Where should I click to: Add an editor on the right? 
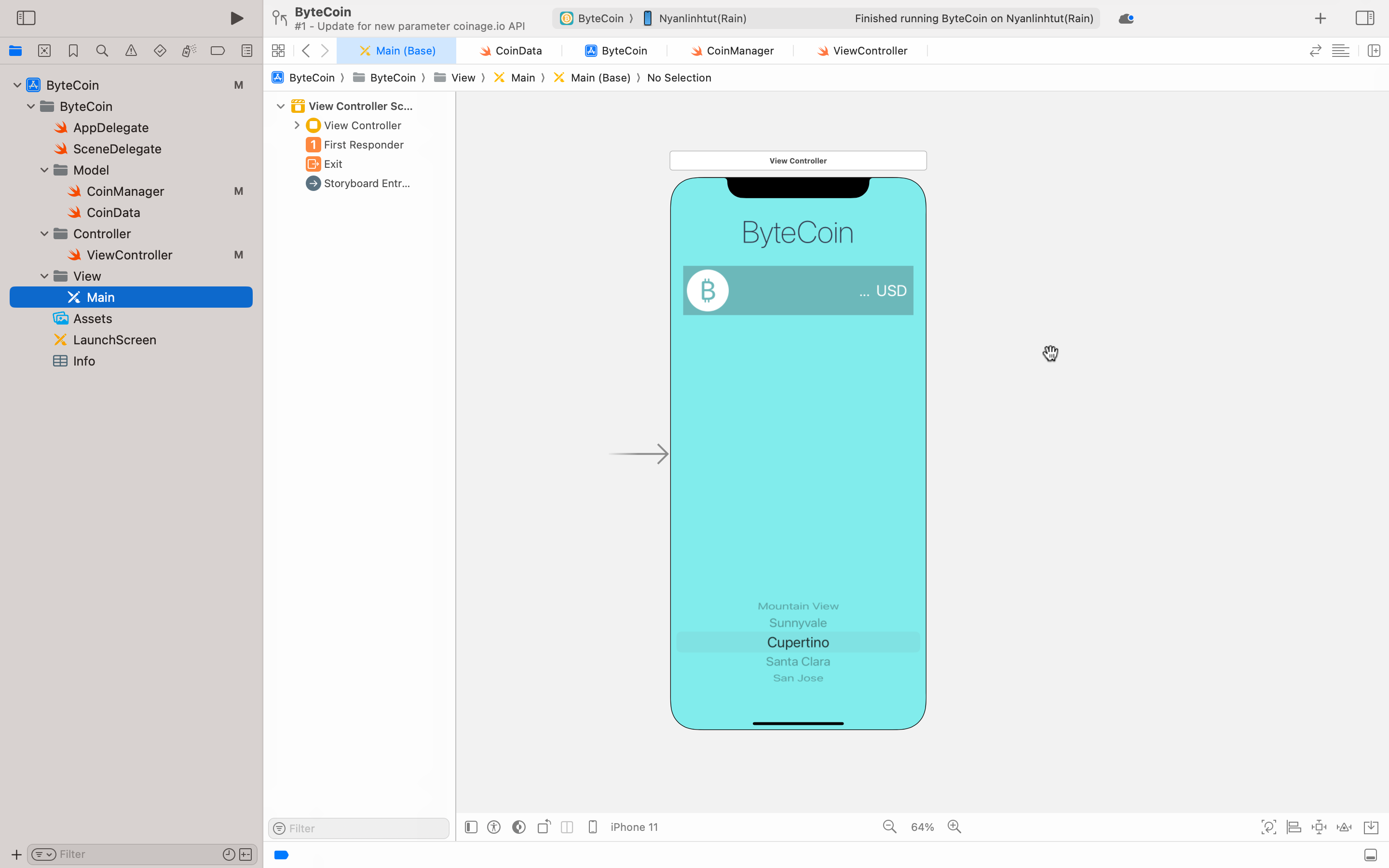pos(1374,51)
